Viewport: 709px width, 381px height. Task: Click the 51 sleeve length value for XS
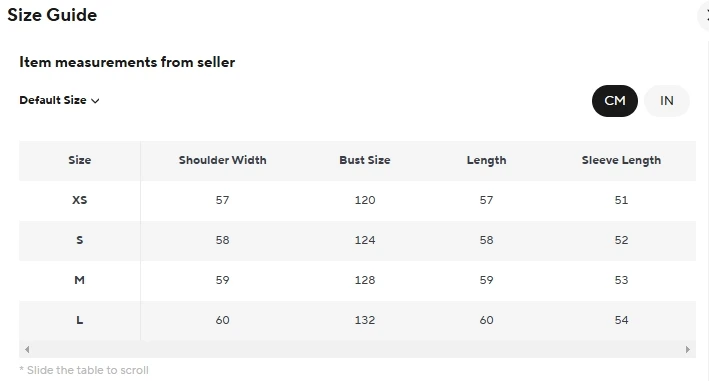point(621,200)
